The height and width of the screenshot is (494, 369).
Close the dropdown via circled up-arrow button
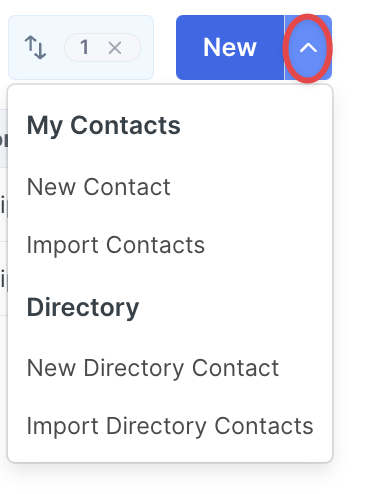(308, 48)
